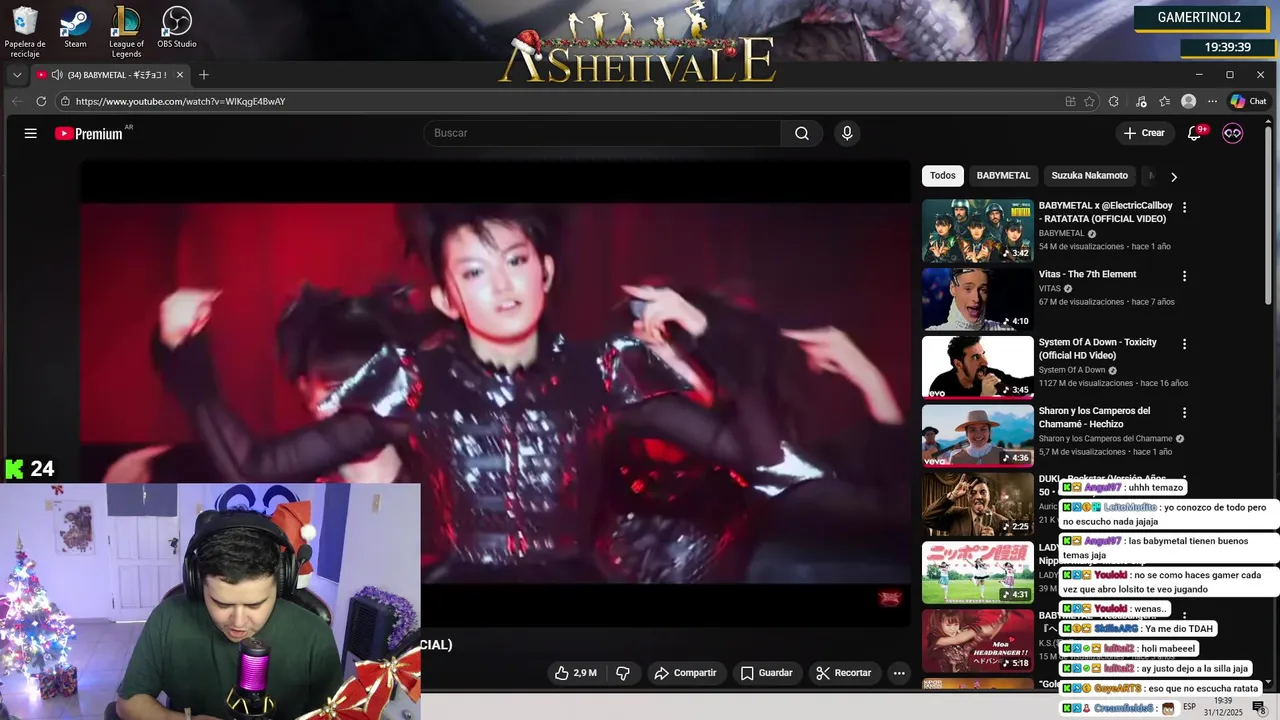Open options for Toxicity video
The height and width of the screenshot is (720, 1280).
1185,344
